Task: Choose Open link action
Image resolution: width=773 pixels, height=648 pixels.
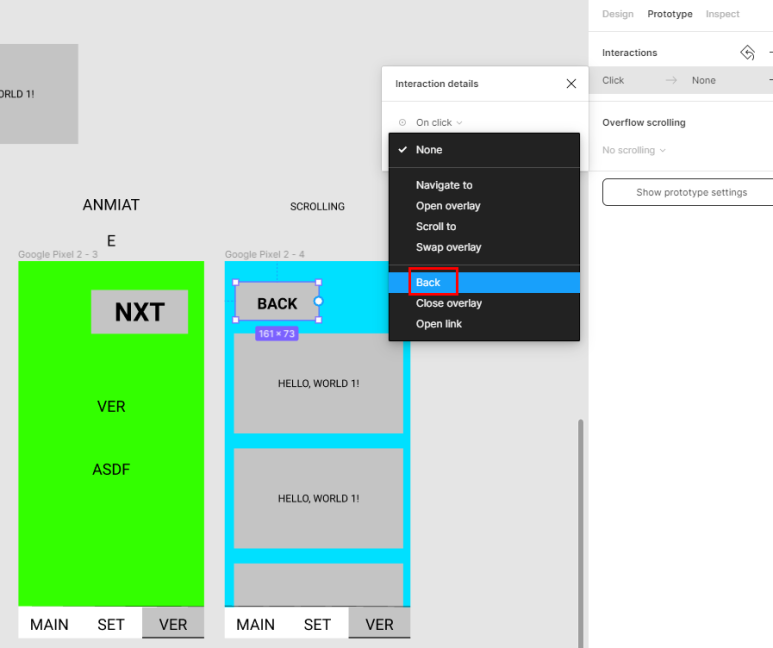Action: click(x=484, y=324)
